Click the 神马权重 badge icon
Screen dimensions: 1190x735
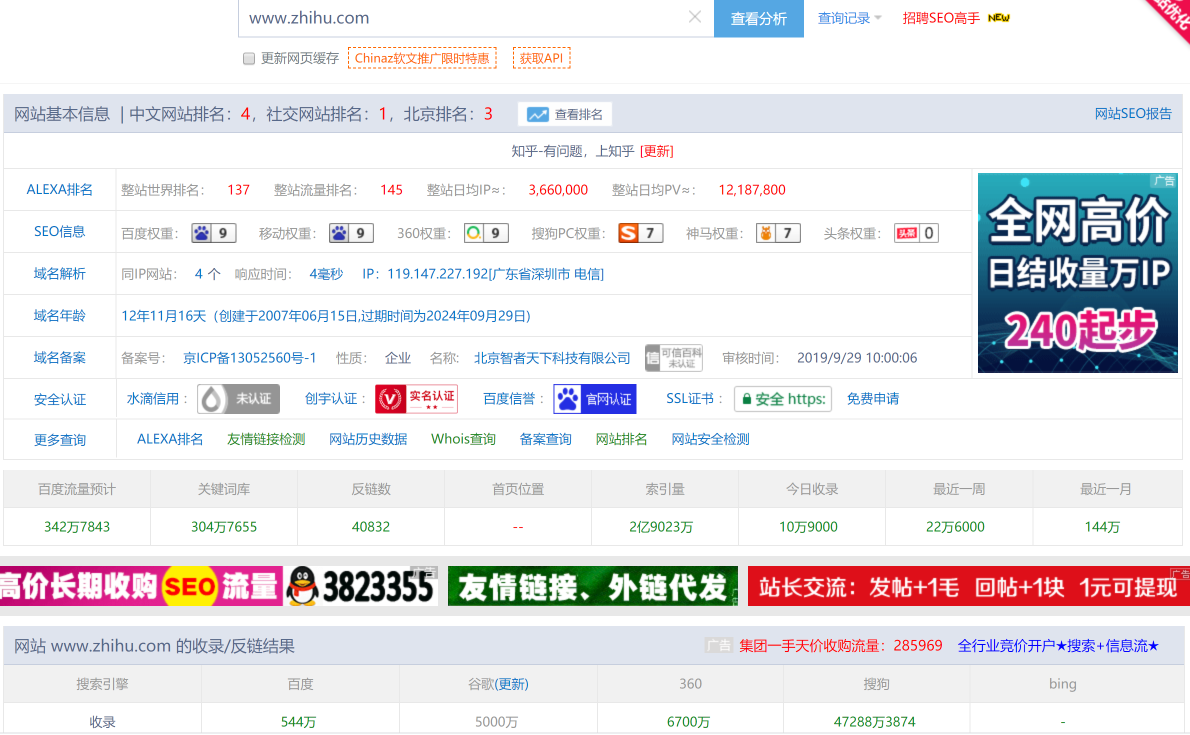[x=779, y=233]
